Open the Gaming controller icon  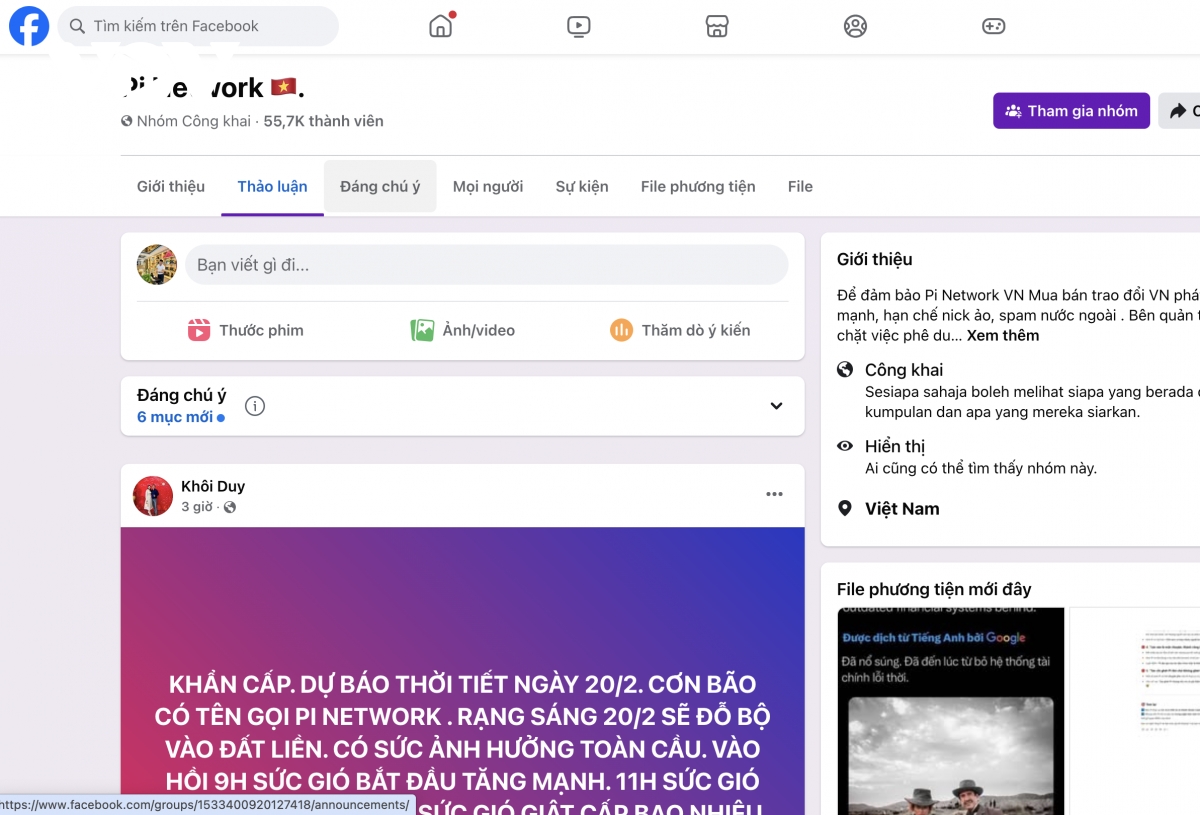[993, 26]
